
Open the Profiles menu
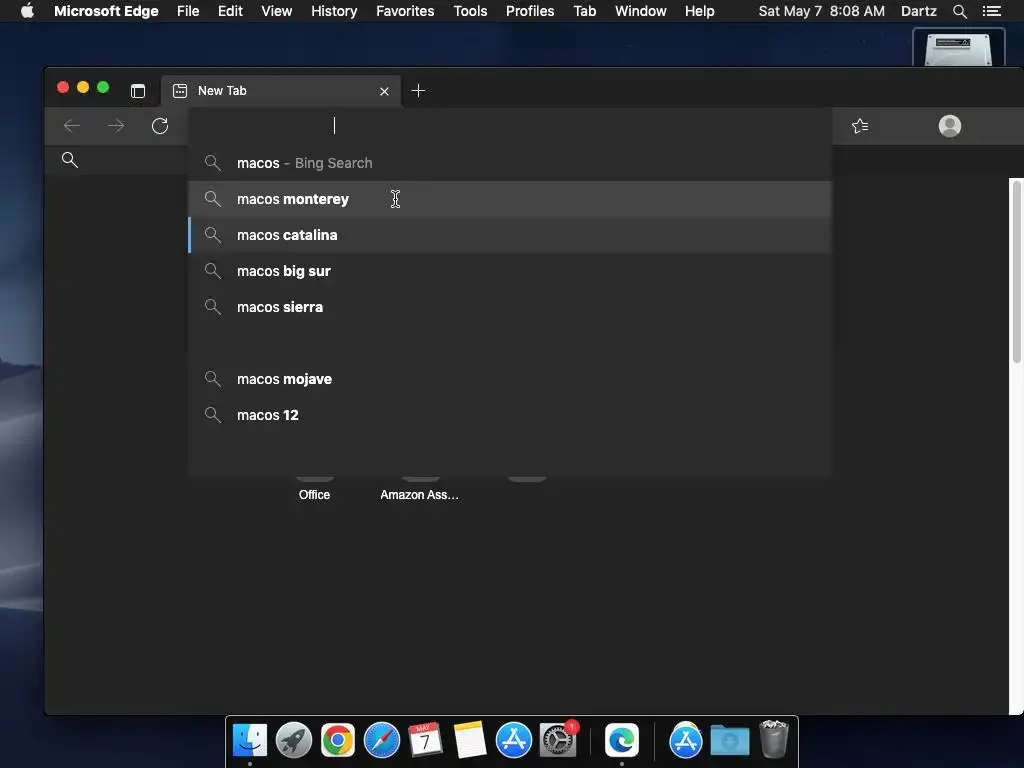530,11
